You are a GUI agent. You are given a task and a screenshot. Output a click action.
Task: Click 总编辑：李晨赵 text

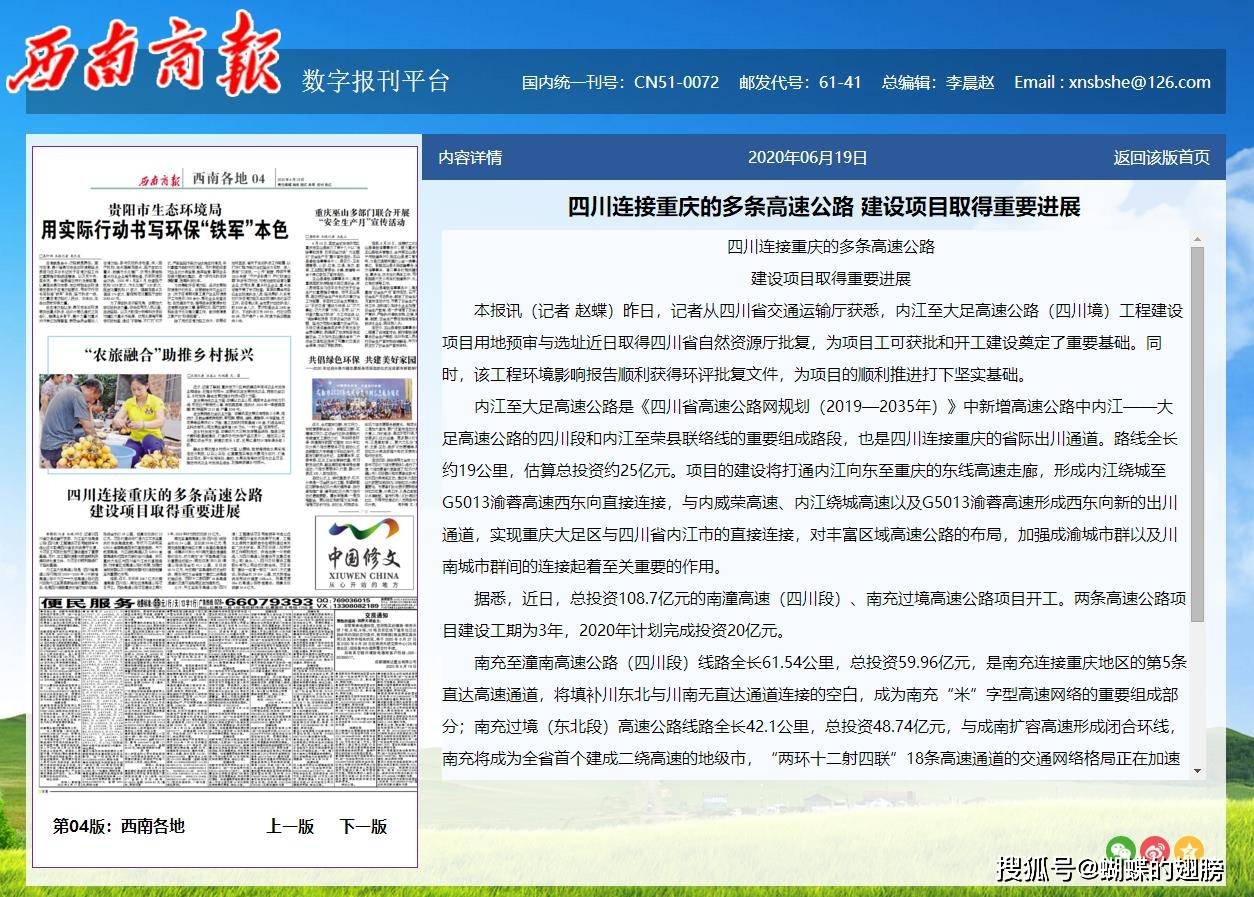[x=938, y=82]
